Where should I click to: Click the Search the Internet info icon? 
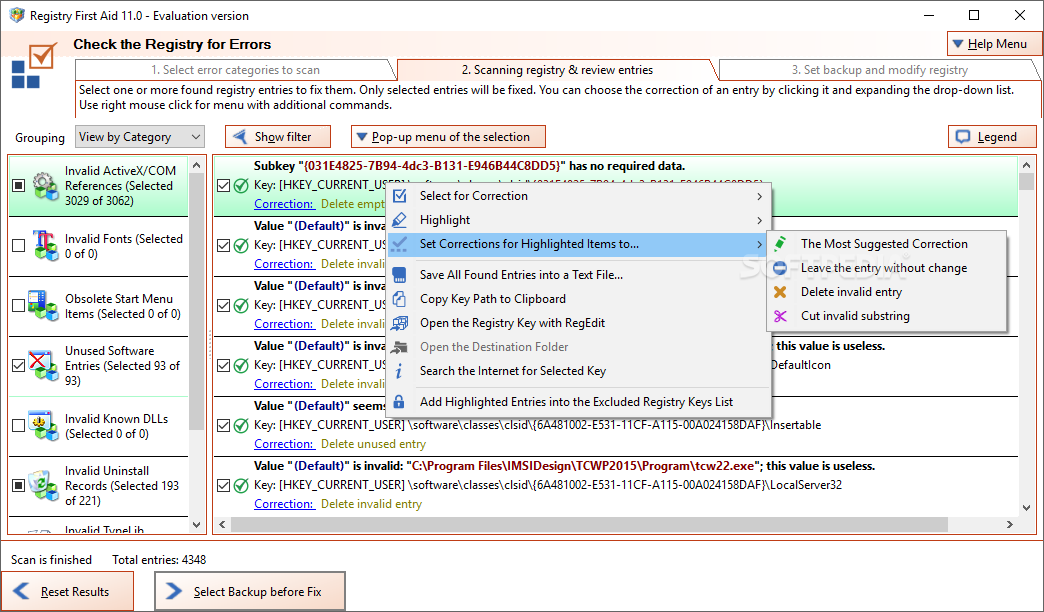point(399,371)
